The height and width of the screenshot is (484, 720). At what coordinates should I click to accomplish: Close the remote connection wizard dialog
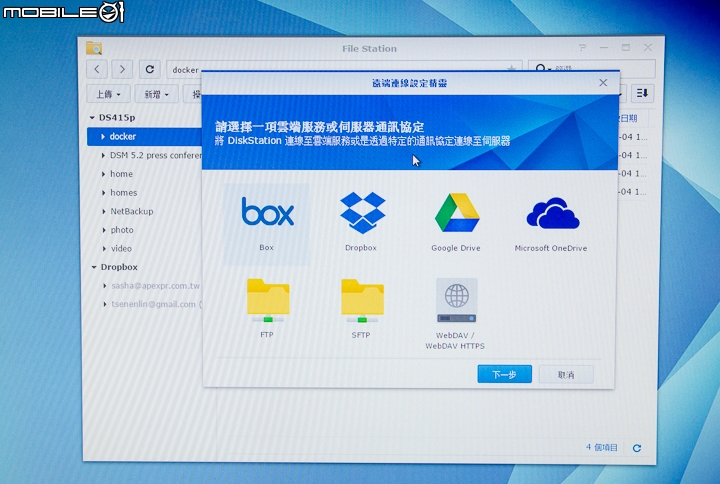(603, 83)
